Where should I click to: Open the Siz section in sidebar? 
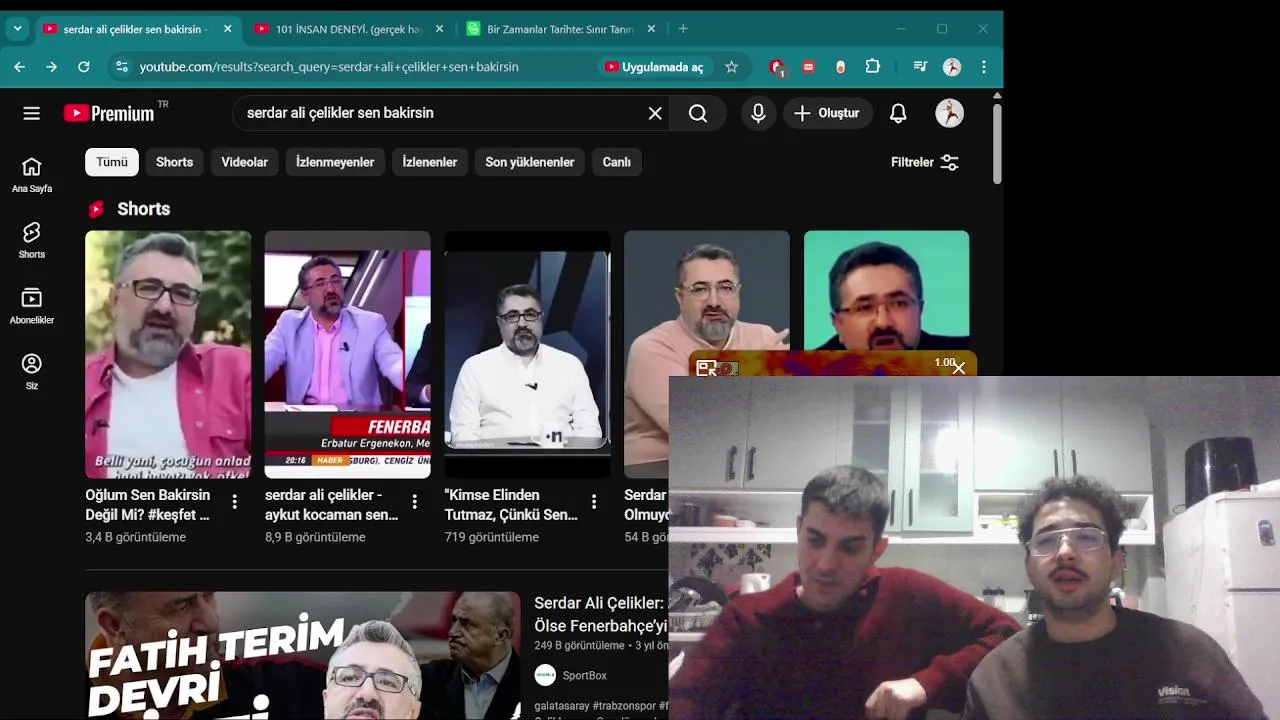pos(32,371)
